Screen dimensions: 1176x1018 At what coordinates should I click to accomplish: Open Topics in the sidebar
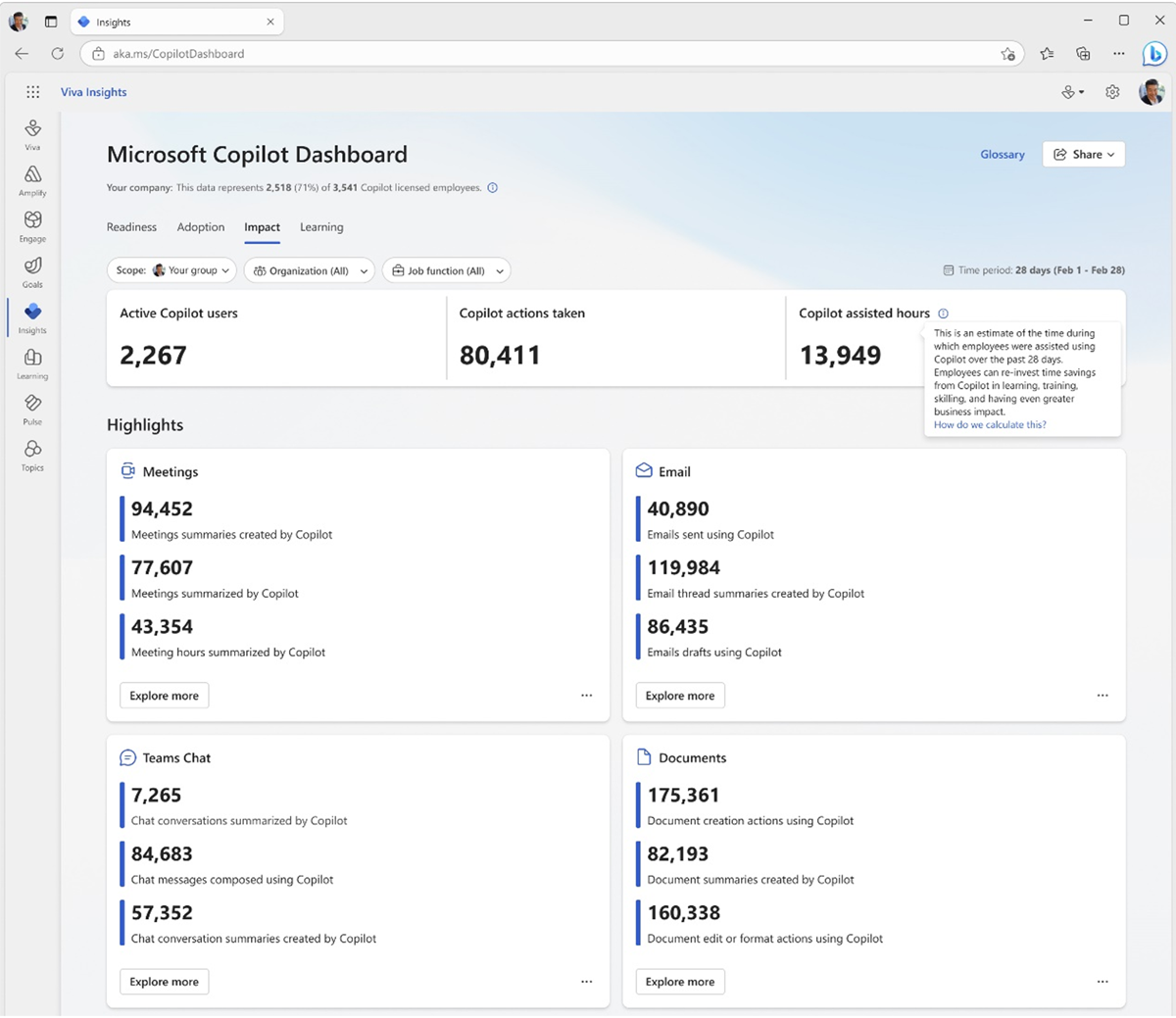[x=32, y=454]
